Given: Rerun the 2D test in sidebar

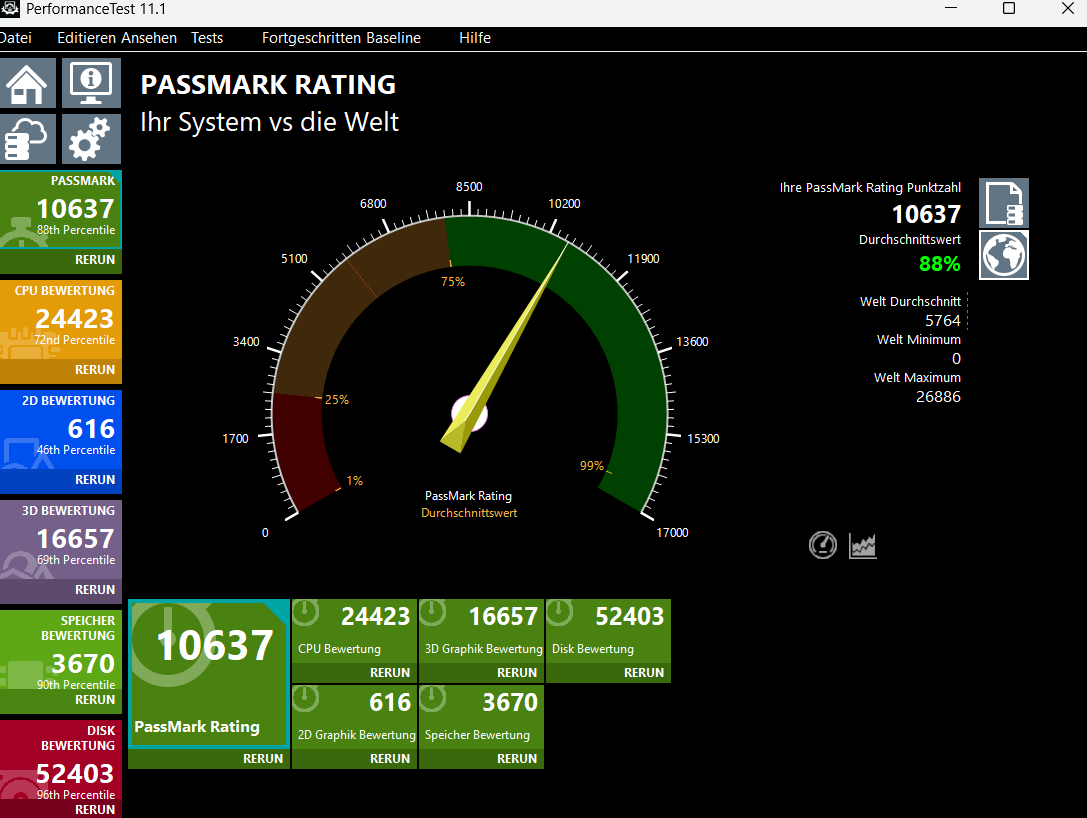Looking at the screenshot, I should (x=95, y=480).
